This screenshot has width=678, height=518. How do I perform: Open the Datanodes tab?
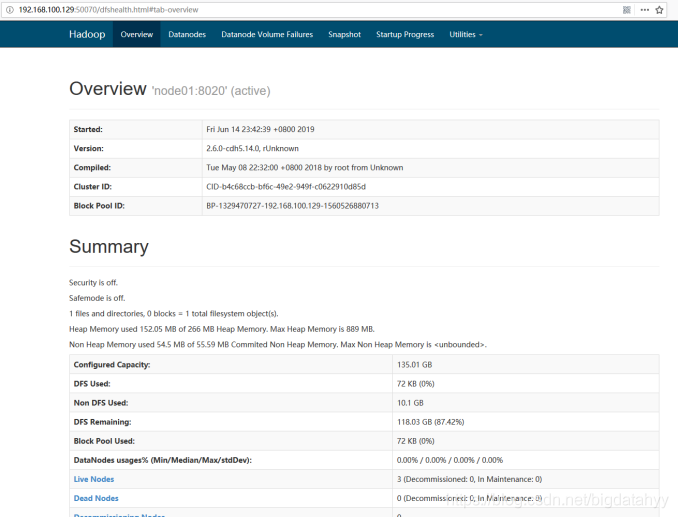pos(187,34)
